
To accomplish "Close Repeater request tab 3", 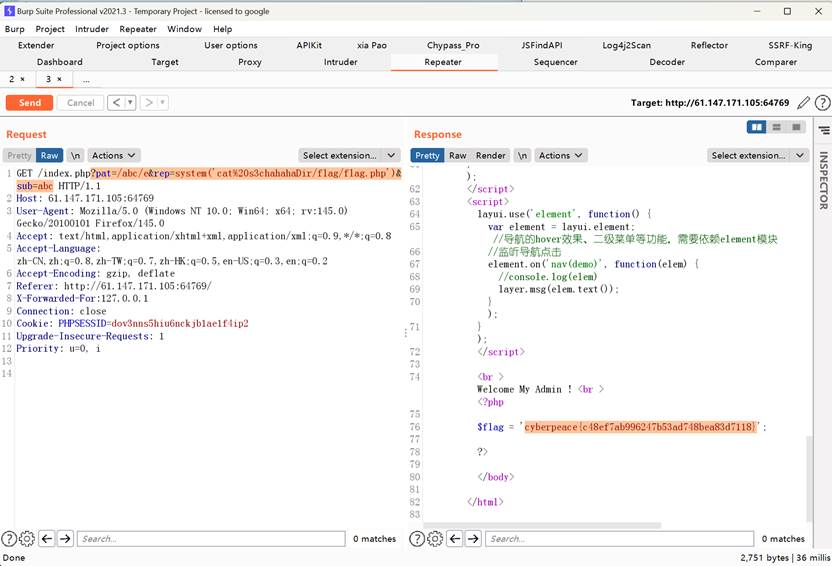I will pos(59,79).
